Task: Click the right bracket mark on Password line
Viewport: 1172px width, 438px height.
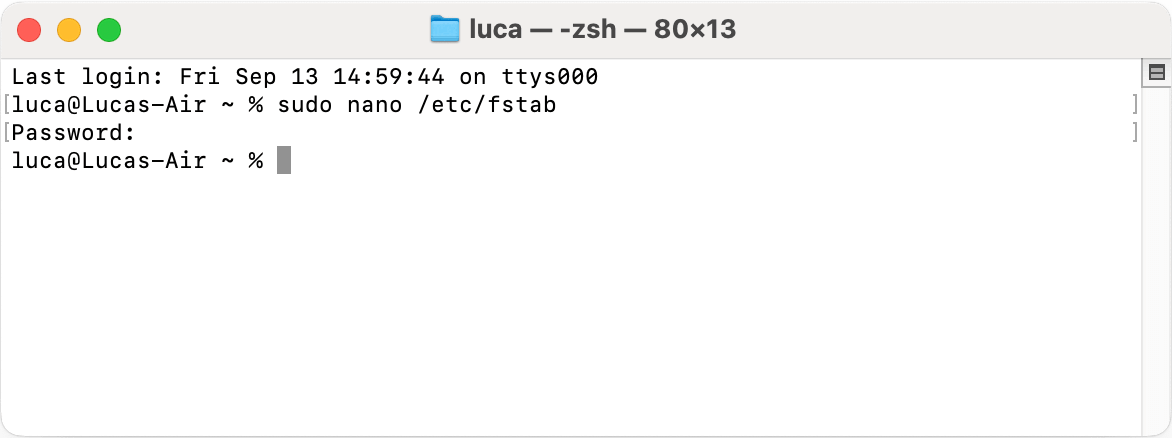Action: [x=1135, y=133]
